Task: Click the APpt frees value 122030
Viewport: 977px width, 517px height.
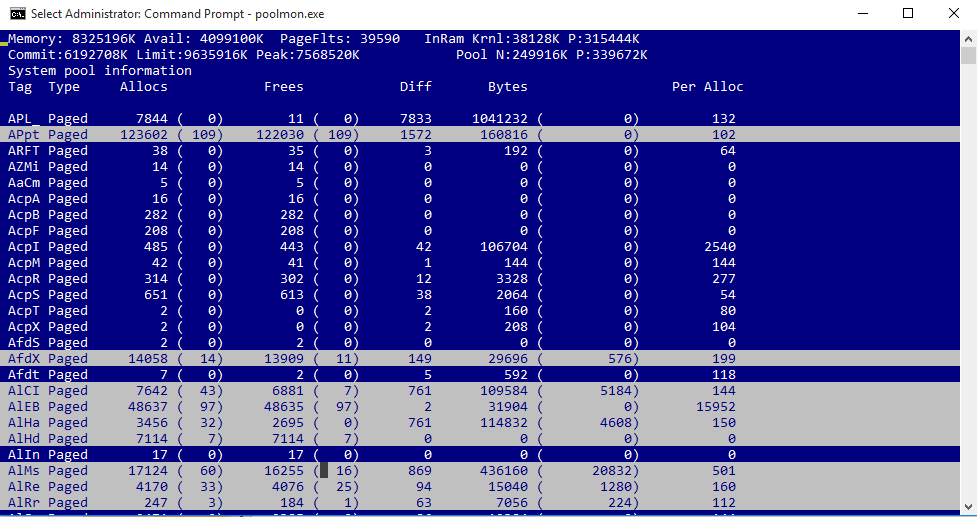Action: click(x=280, y=135)
